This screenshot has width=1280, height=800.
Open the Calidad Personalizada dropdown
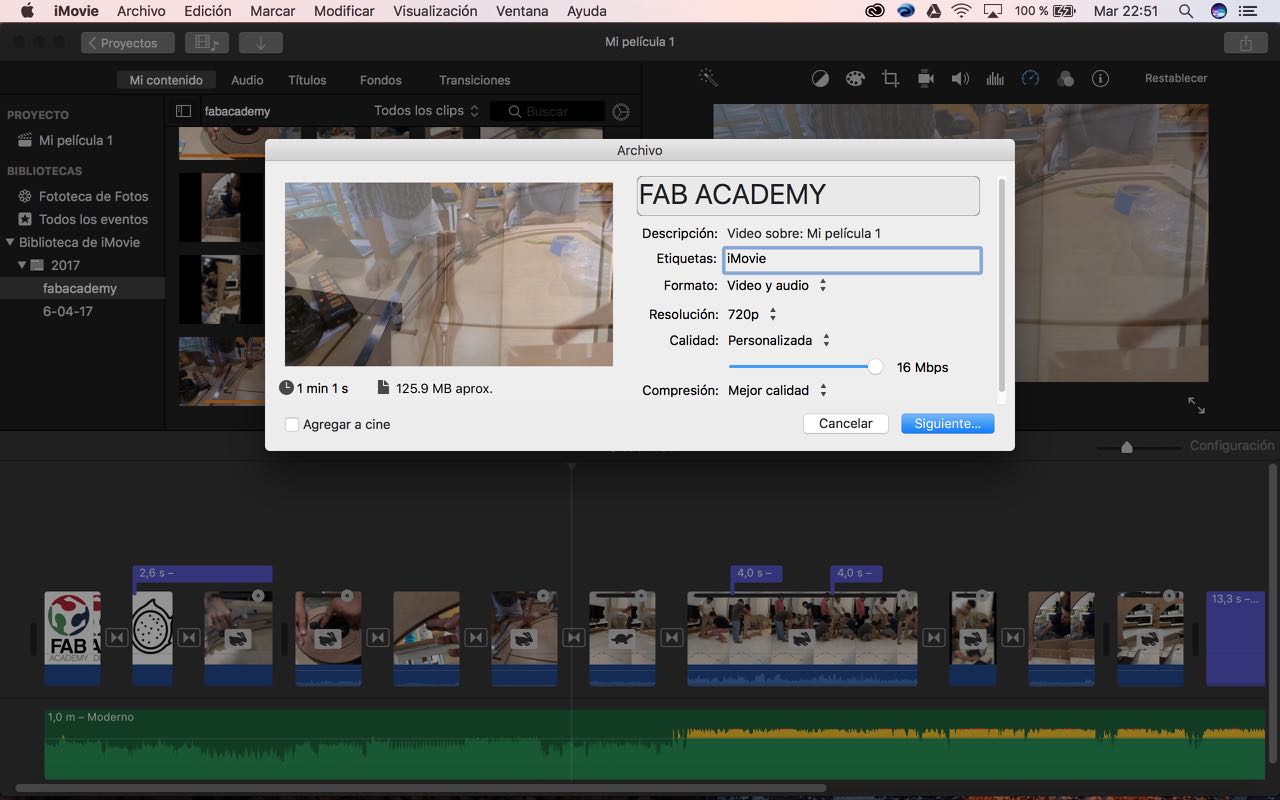coord(779,340)
